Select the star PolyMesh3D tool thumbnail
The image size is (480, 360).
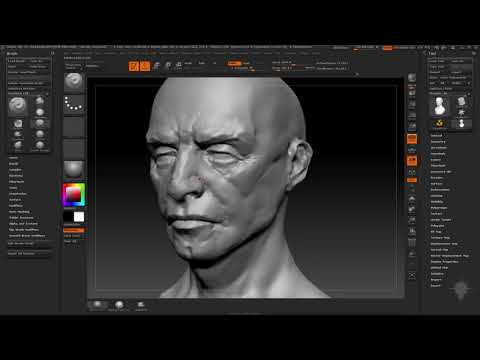pyautogui.click(x=462, y=113)
